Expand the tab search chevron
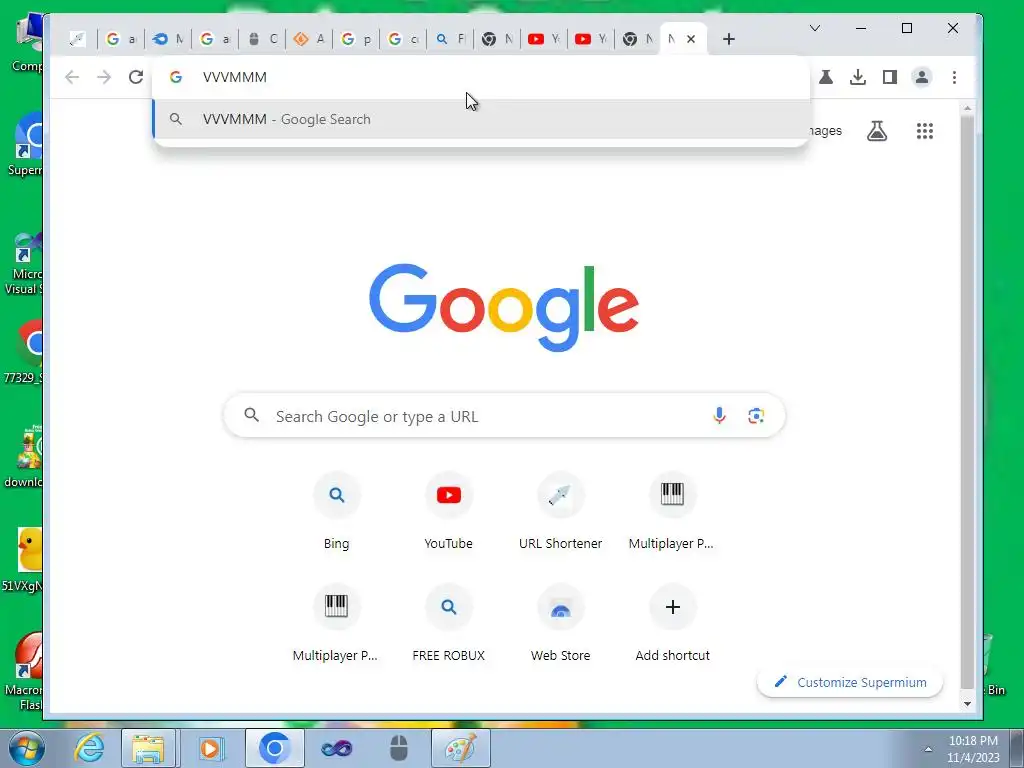1024x768 pixels. tap(815, 28)
